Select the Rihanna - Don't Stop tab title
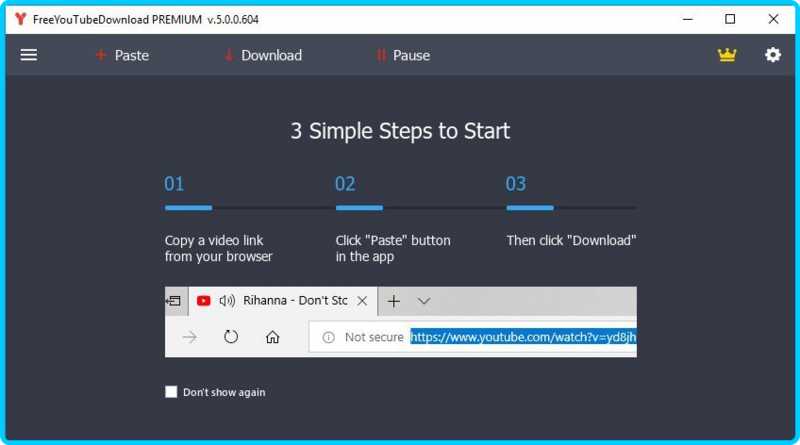Screen dimensions: 800x445 pyautogui.click(x=295, y=300)
